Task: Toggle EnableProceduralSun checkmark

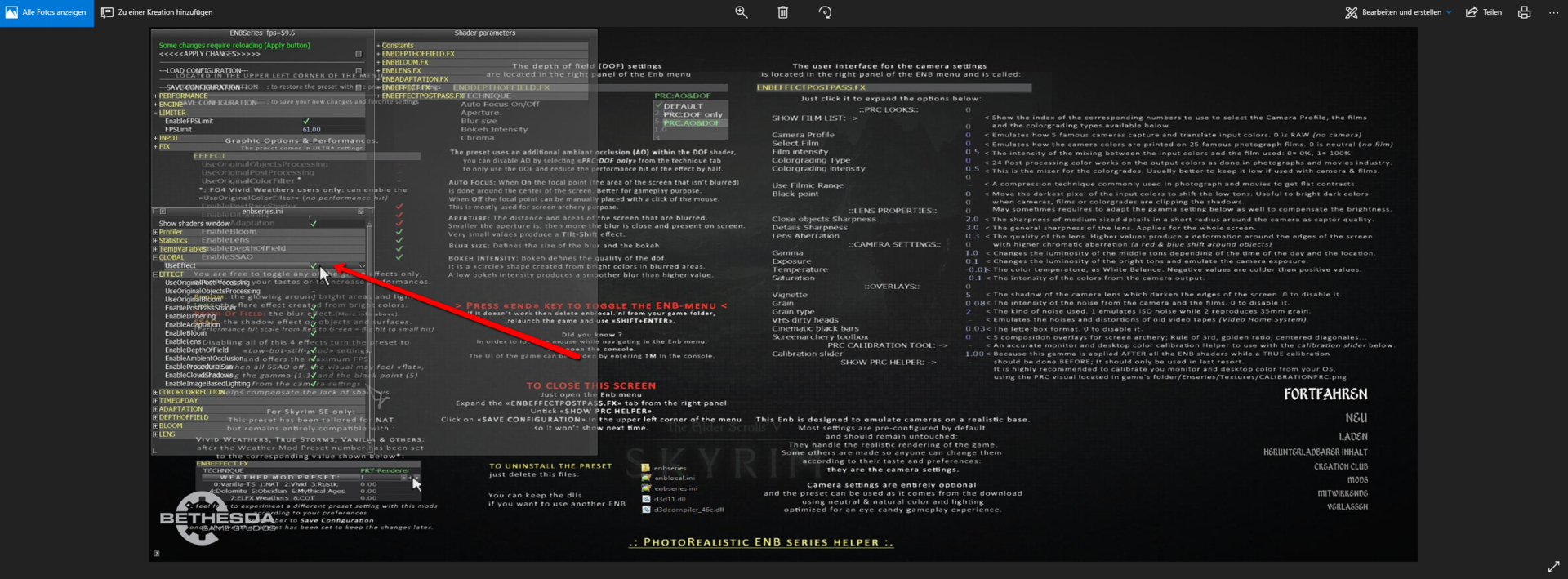Action: (314, 367)
